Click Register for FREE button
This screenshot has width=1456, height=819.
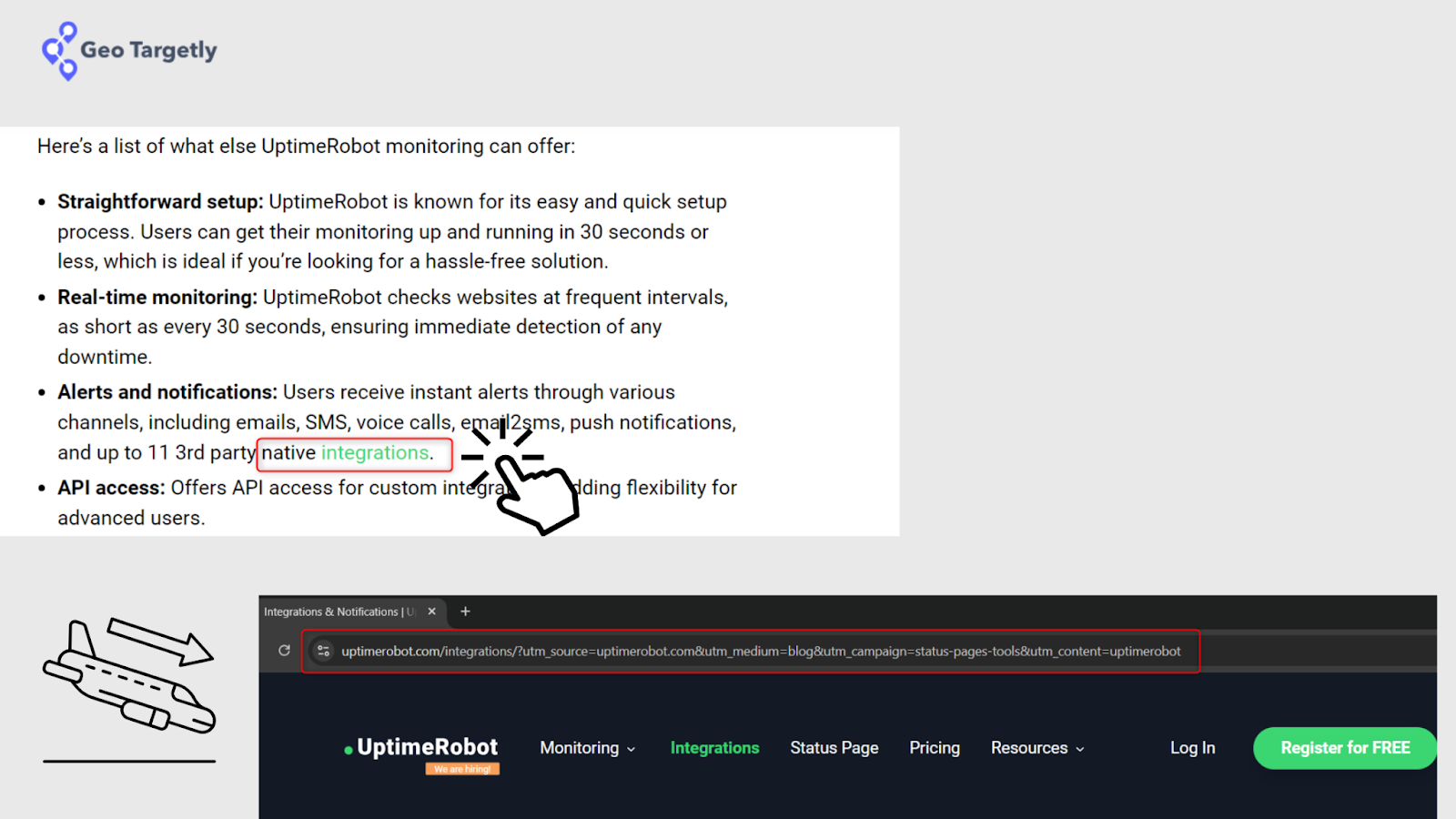(1345, 748)
